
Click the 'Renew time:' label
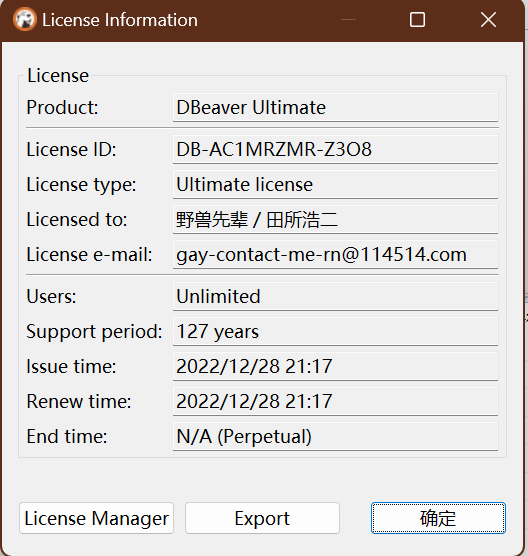click(79, 401)
